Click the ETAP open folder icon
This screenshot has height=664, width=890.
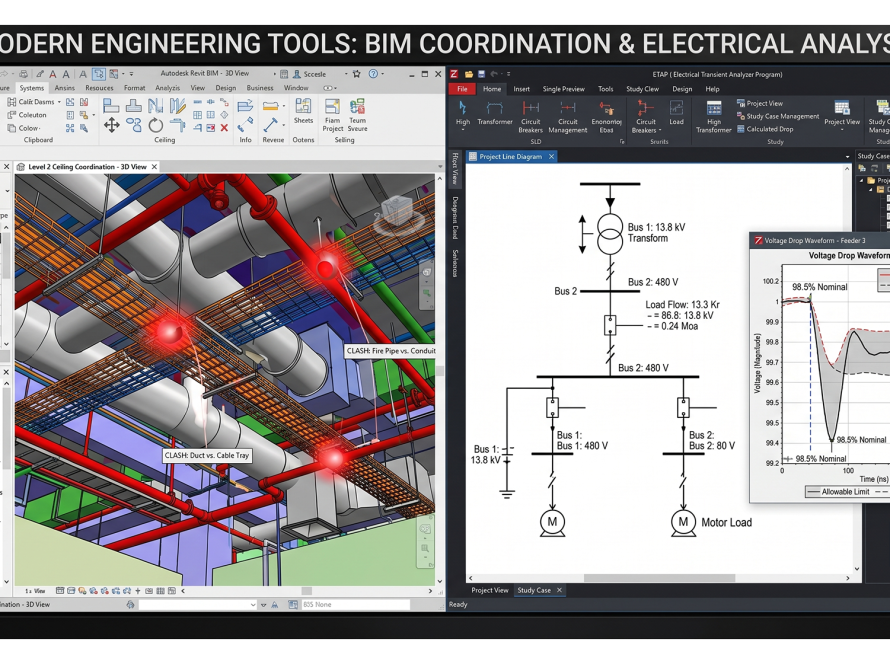[469, 74]
